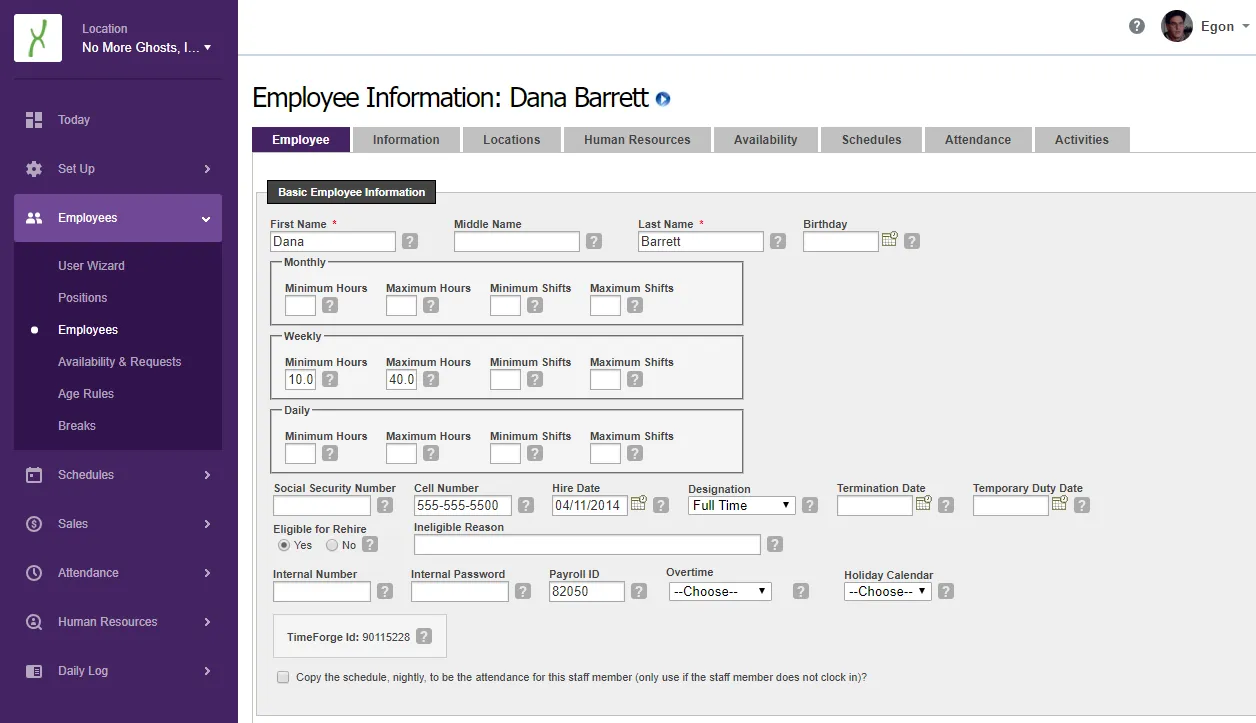Click the Schedules calendar icon in sidebar
This screenshot has width=1256, height=723.
coord(34,475)
